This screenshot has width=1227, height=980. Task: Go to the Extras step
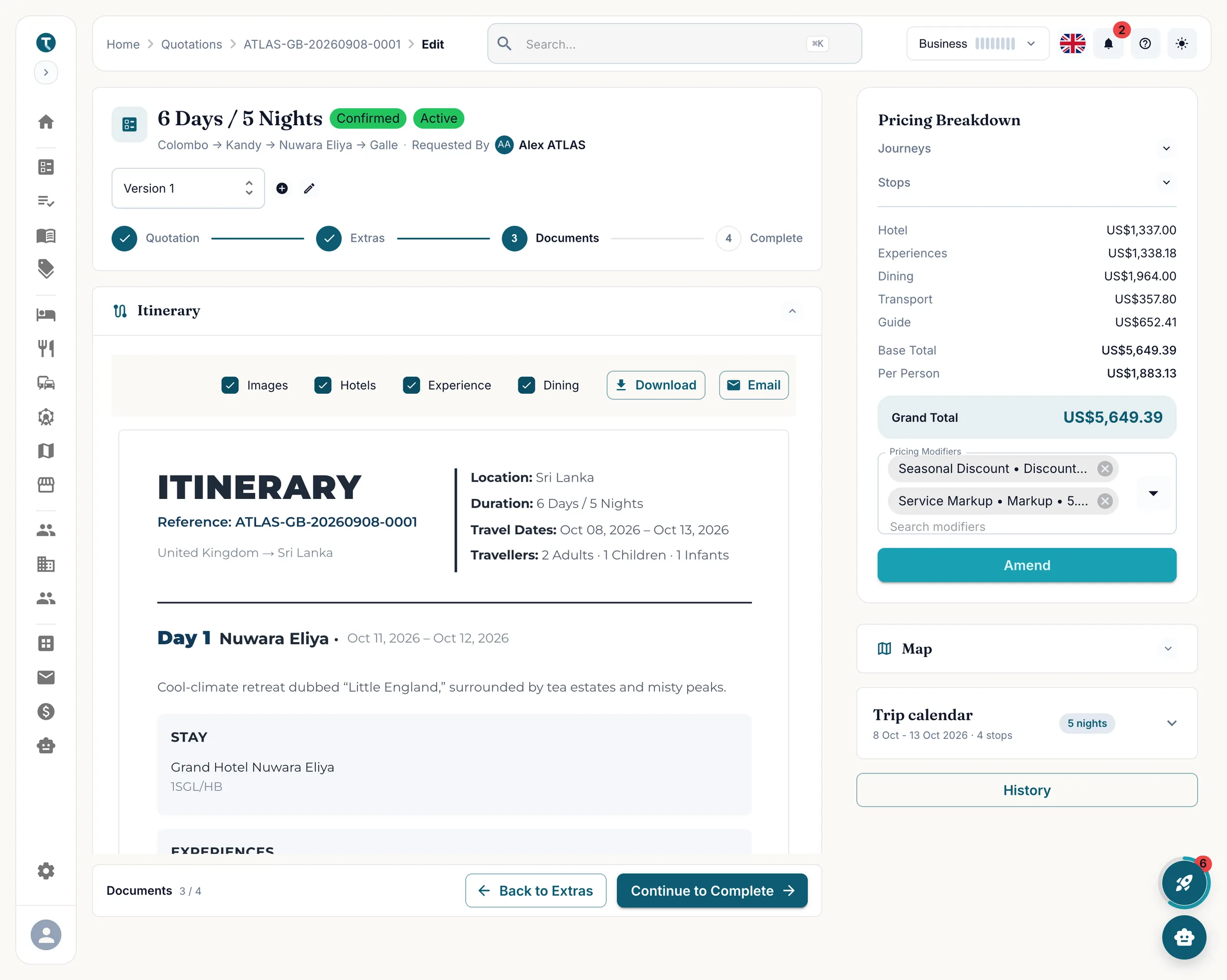click(x=351, y=238)
